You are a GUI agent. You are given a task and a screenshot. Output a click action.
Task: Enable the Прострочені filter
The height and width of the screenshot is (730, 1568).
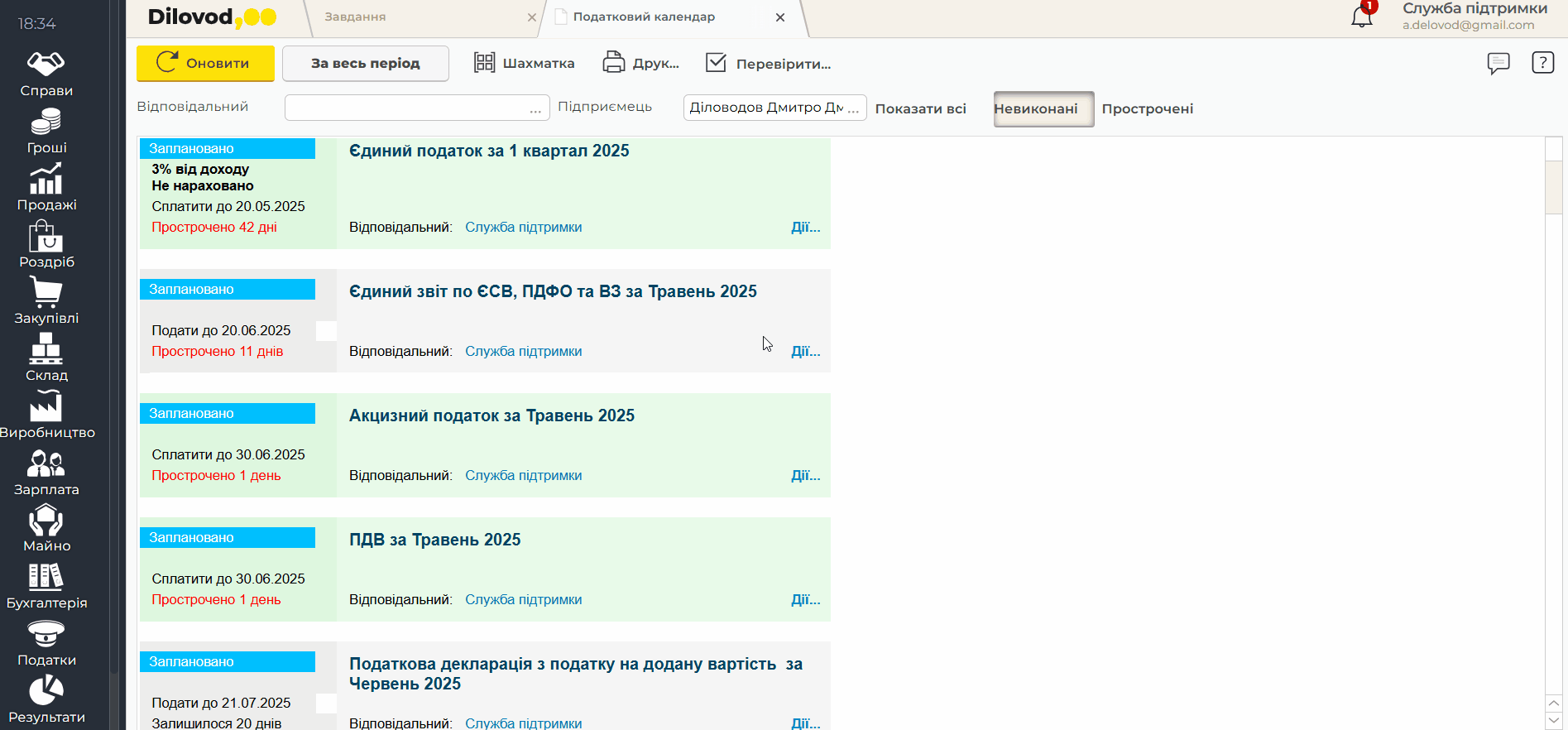[x=1147, y=109]
